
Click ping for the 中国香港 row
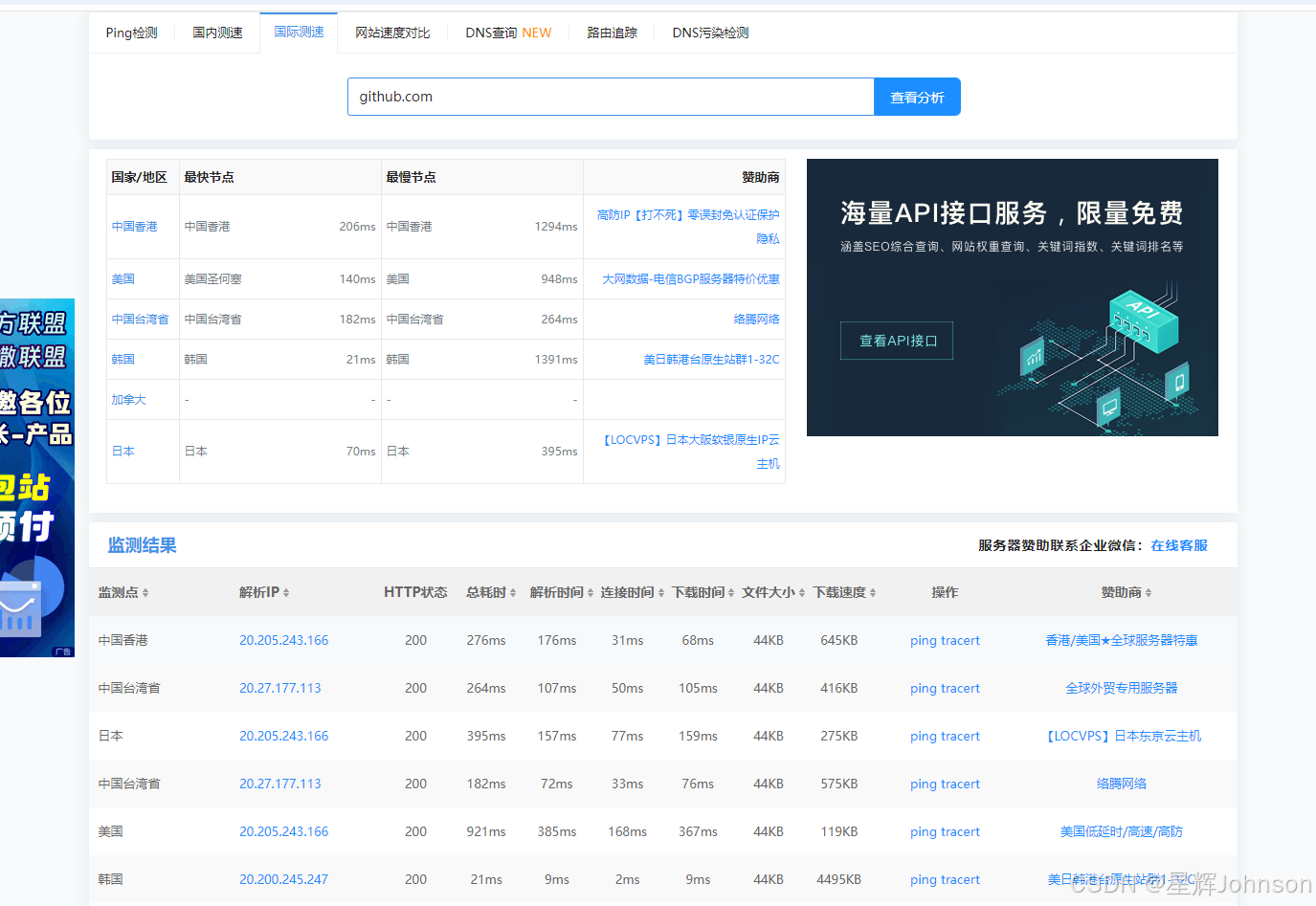(x=922, y=640)
